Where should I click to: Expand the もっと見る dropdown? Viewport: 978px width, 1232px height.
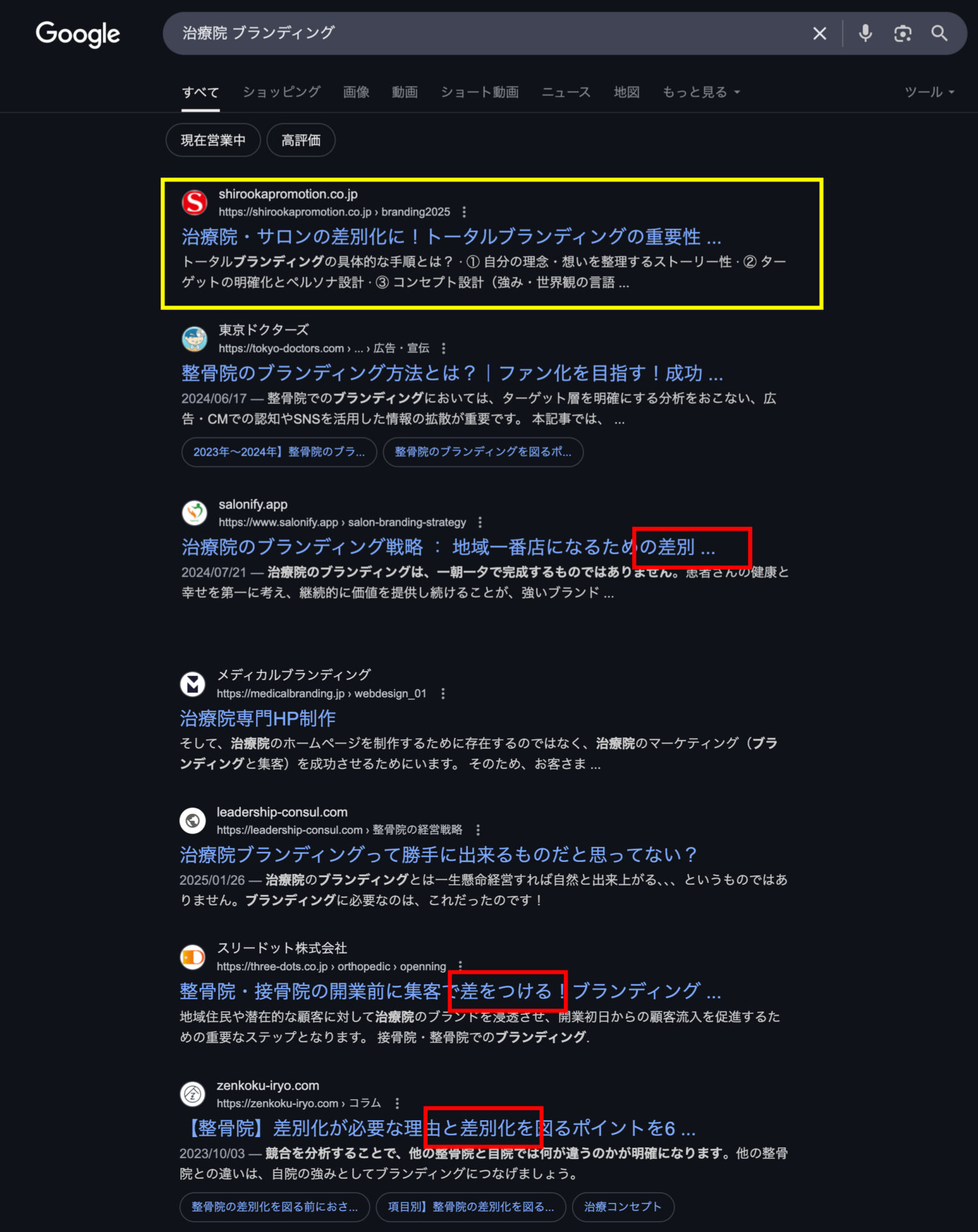tap(701, 92)
